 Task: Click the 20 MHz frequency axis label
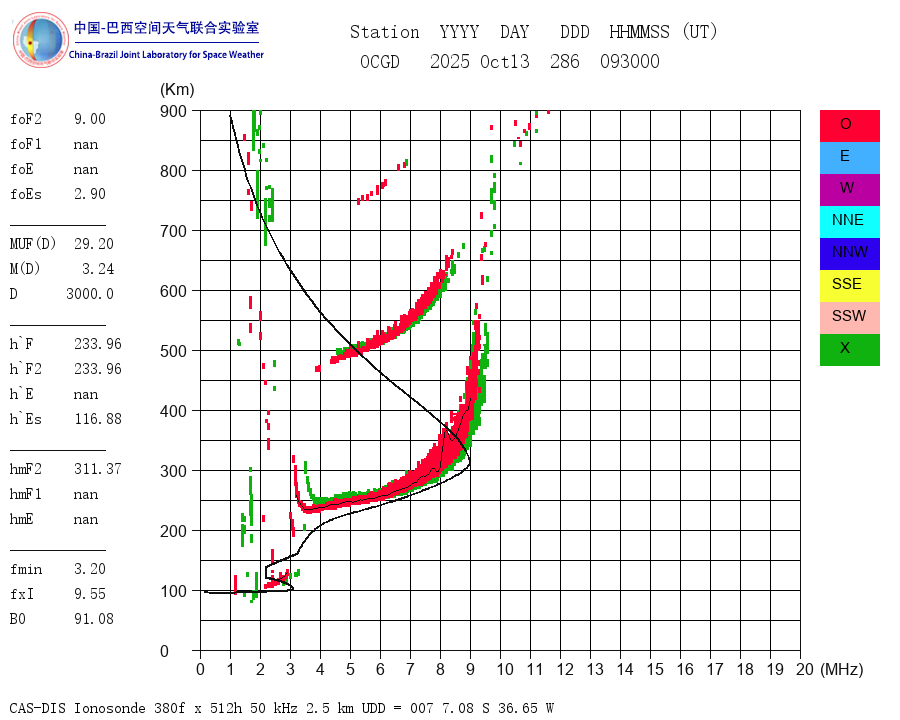tap(805, 669)
